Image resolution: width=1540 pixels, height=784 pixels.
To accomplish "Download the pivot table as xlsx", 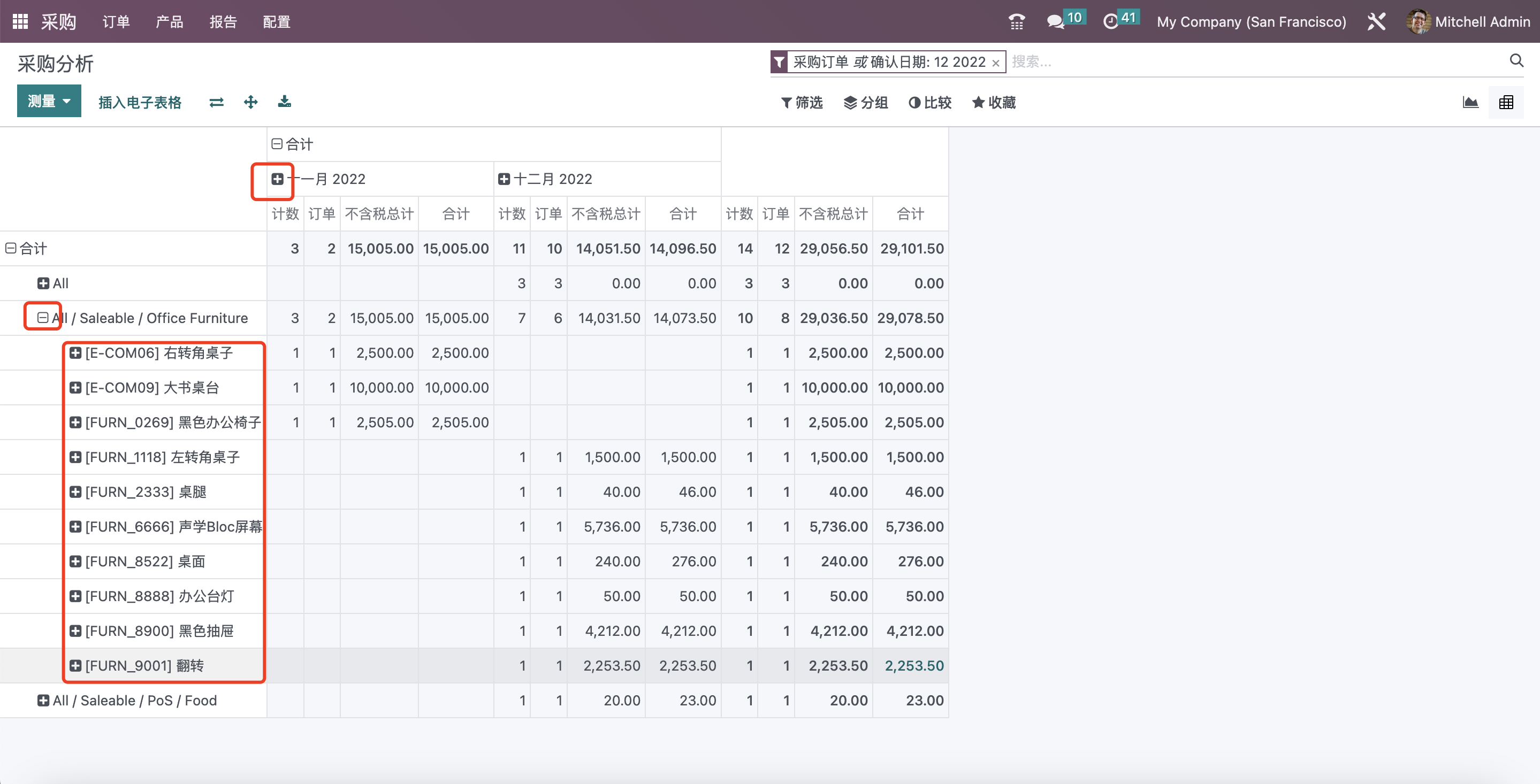I will coord(285,102).
